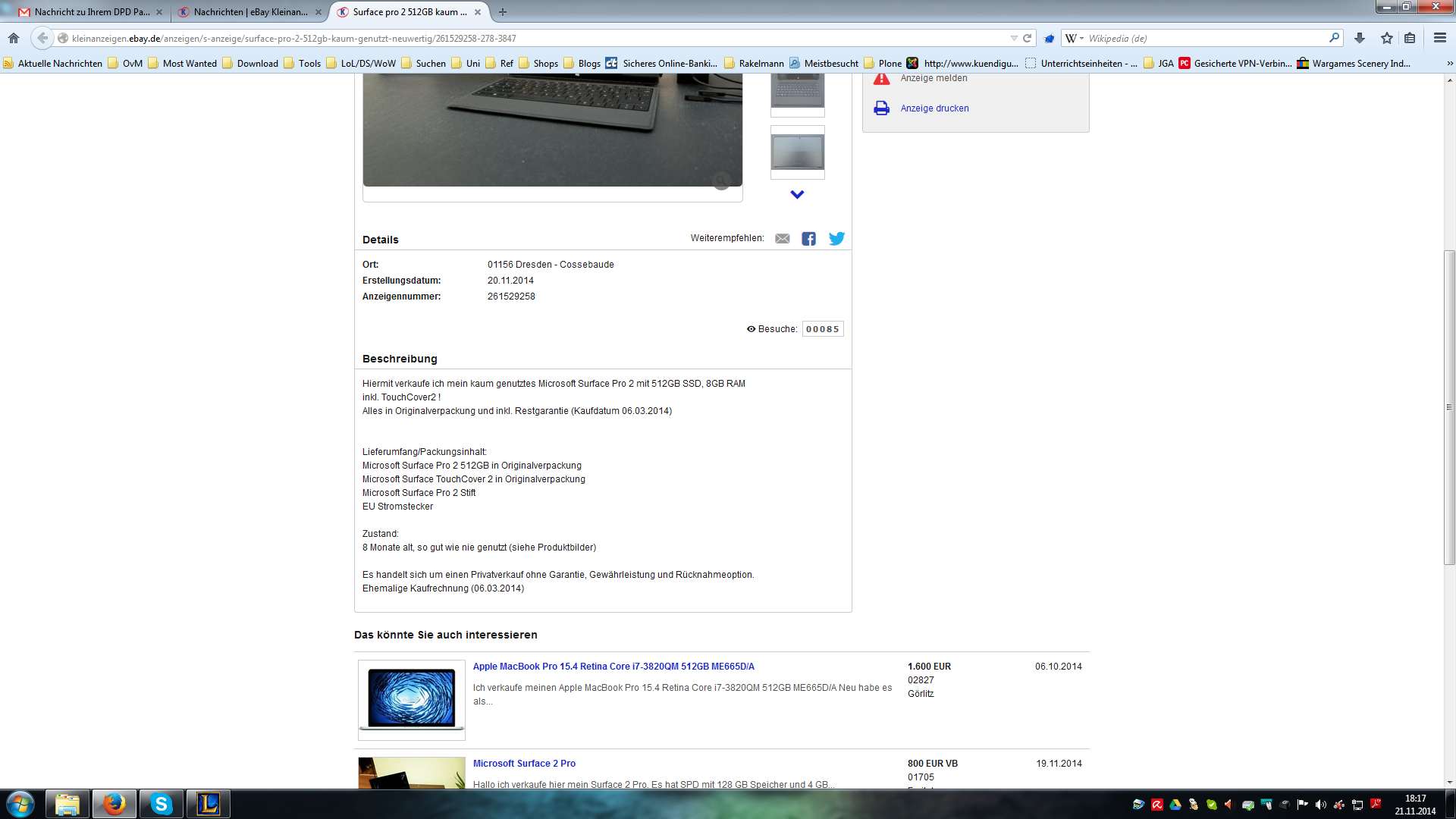Open the Wargames Scenery bookmark
1456x819 pixels.
tap(1354, 64)
